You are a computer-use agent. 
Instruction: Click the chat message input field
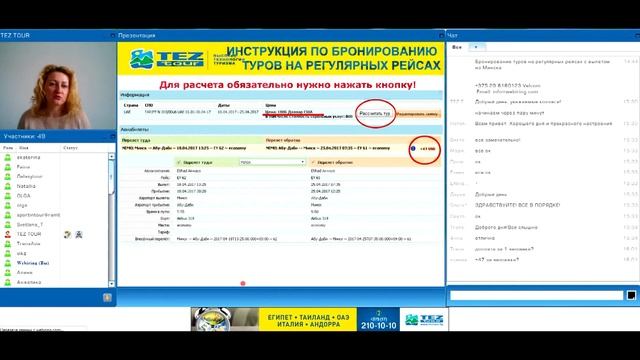click(x=536, y=295)
